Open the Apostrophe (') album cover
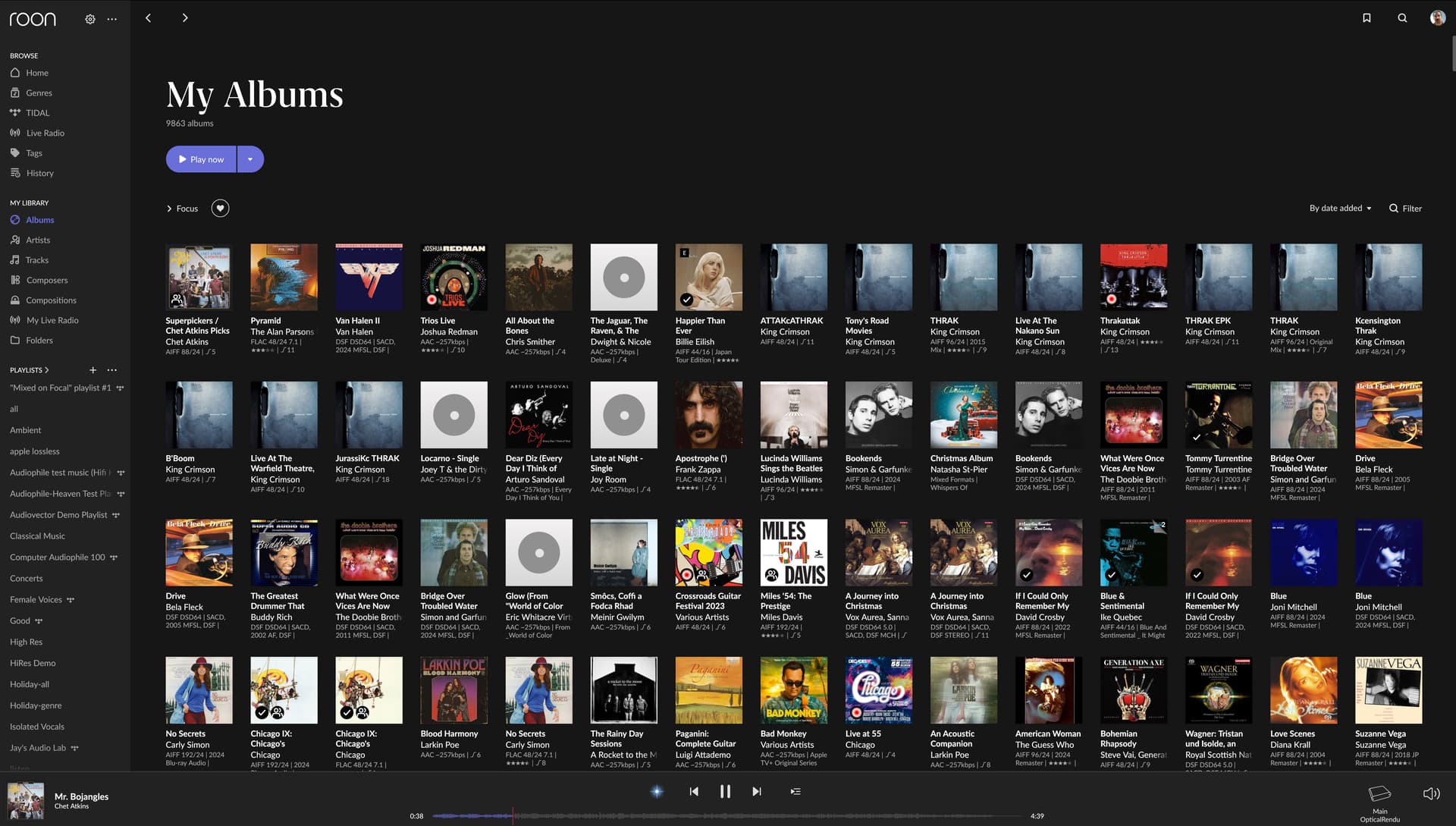 pos(708,415)
